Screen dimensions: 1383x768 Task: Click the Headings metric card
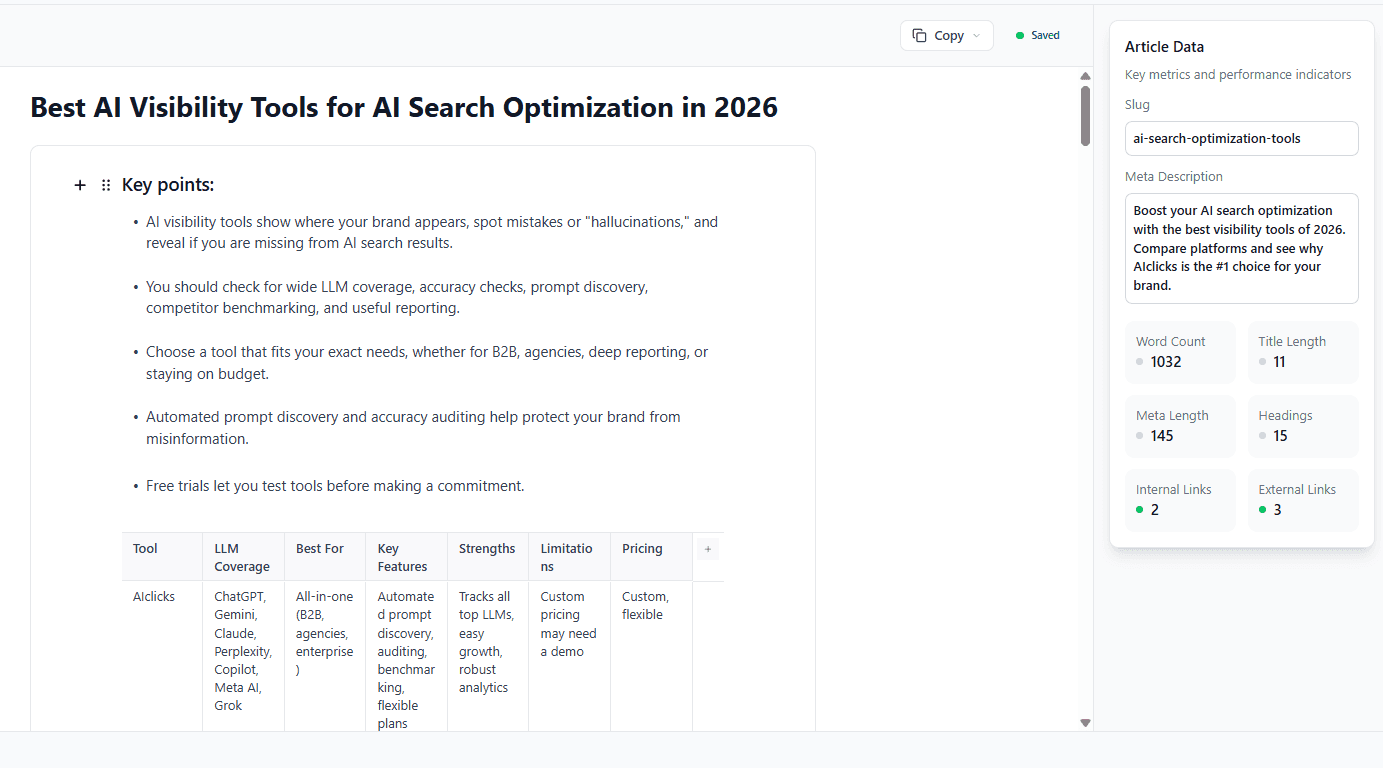1303,426
